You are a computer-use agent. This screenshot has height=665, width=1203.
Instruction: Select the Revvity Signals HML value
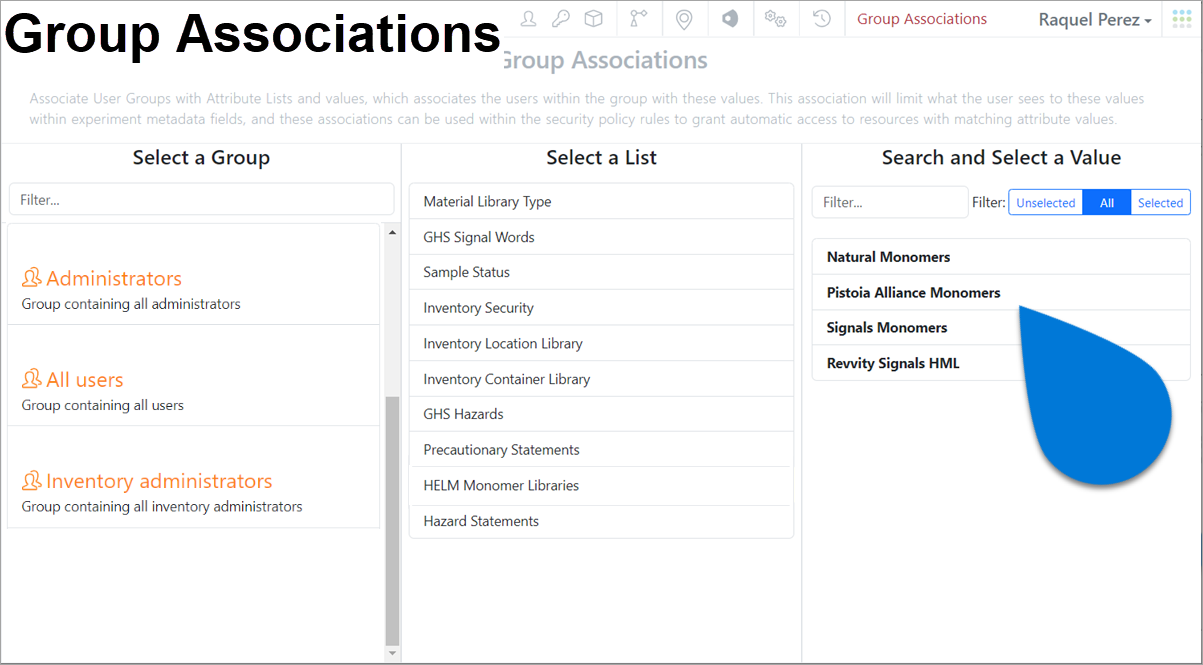pos(1001,363)
